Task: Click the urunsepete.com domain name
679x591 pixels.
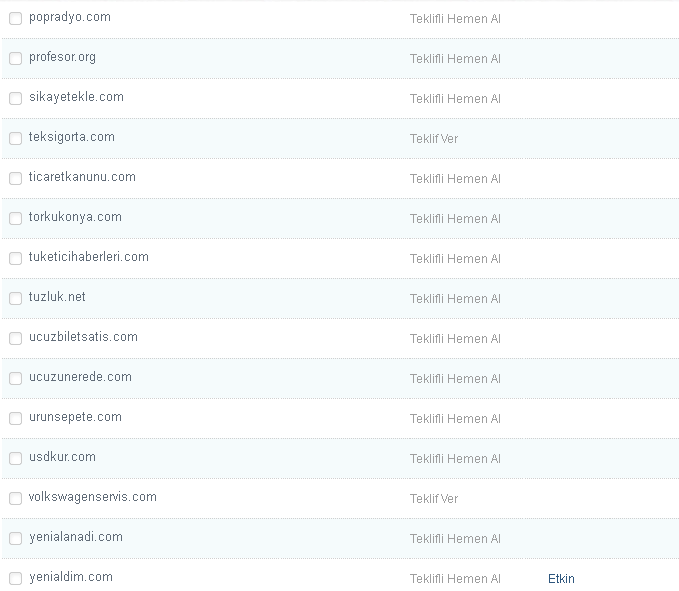Action: click(75, 417)
